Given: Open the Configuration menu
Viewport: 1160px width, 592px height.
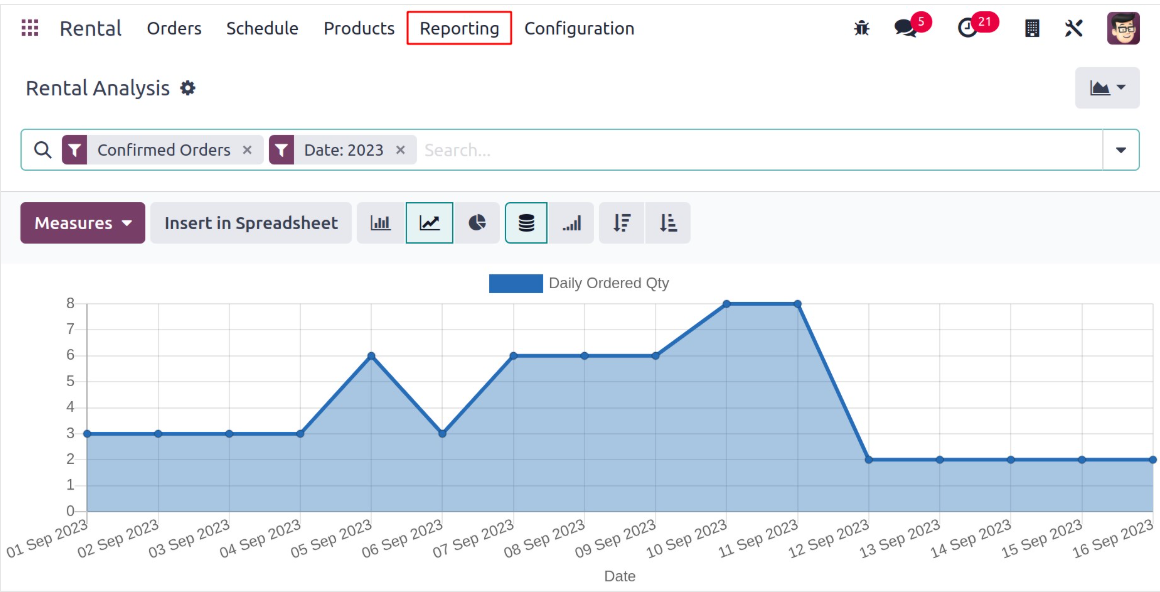Looking at the screenshot, I should 579,28.
